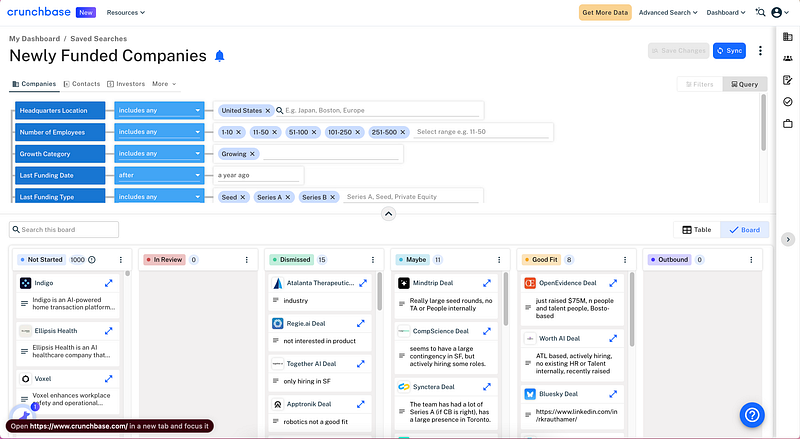This screenshot has width=800, height=439.
Task: Select the Companies tab
Action: [34, 84]
